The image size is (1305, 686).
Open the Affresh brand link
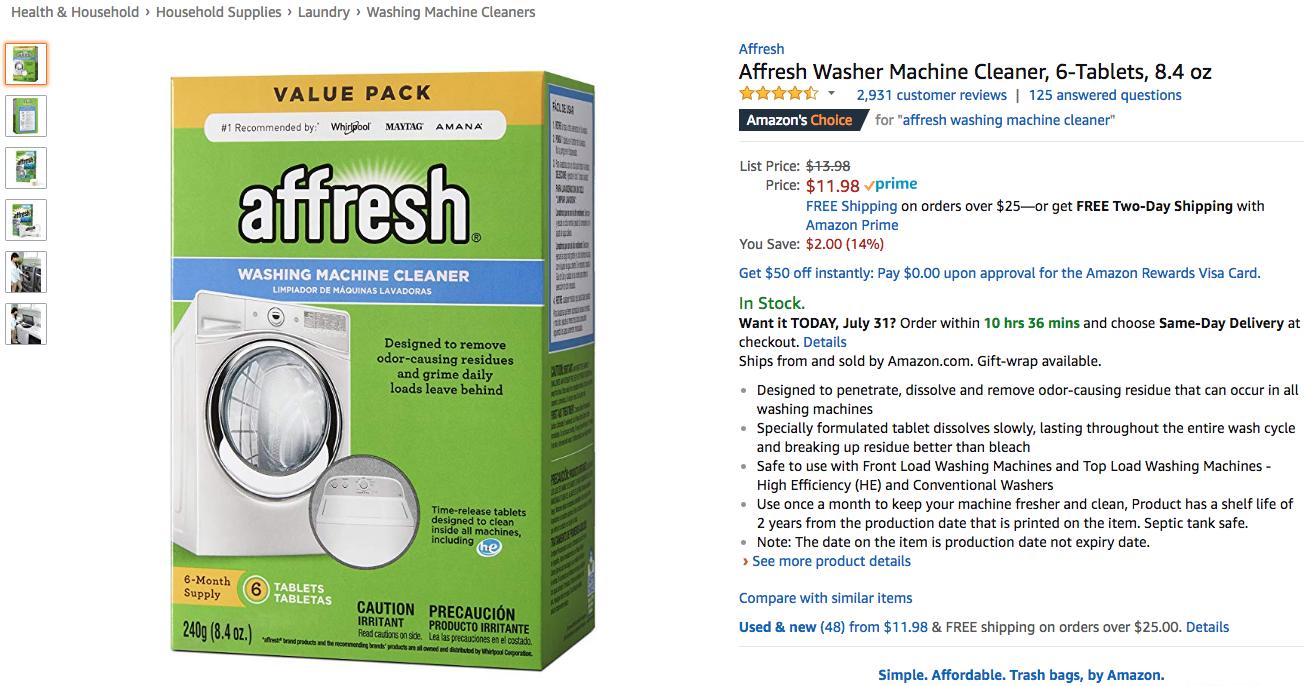[x=761, y=49]
